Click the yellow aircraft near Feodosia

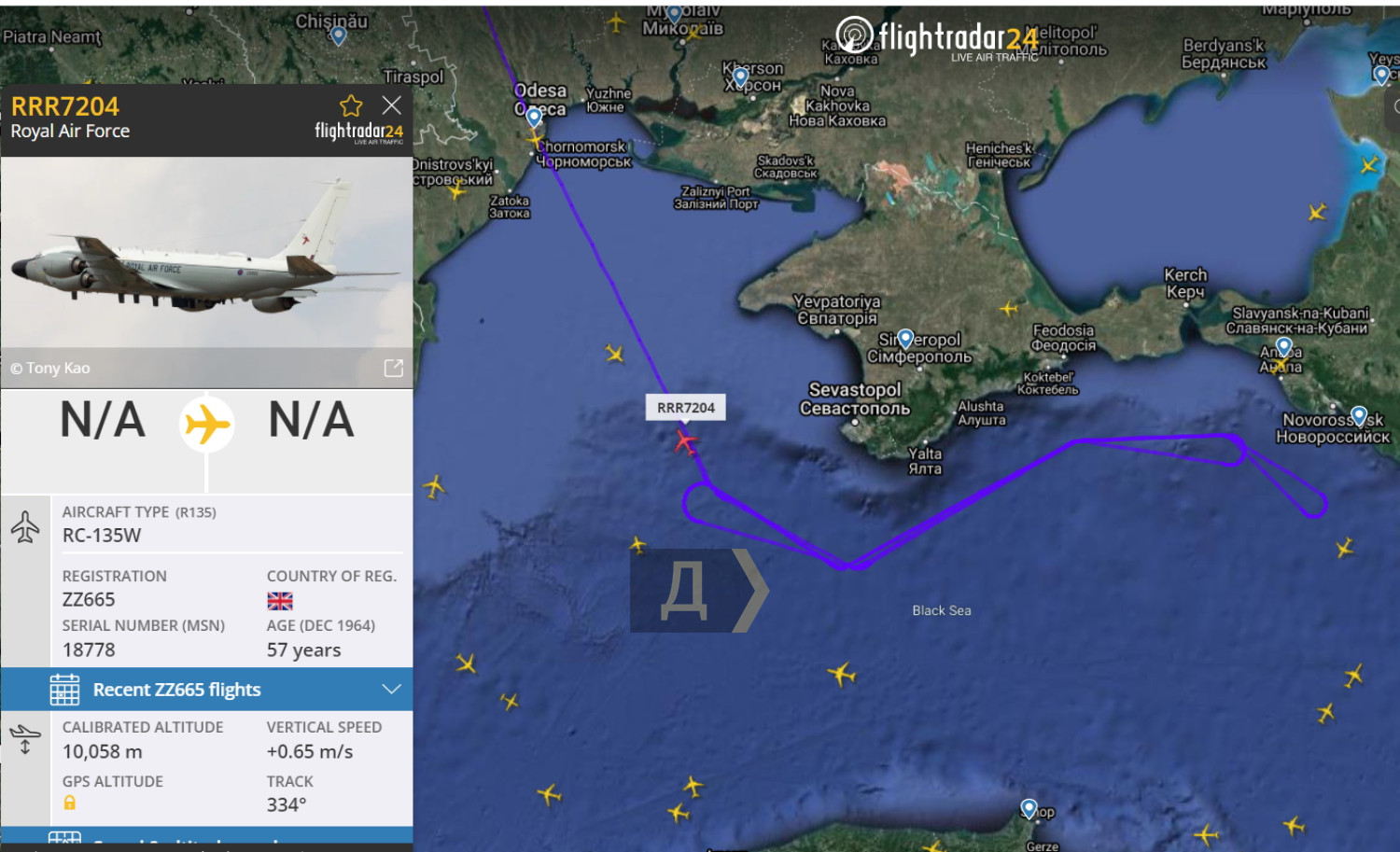point(1009,308)
